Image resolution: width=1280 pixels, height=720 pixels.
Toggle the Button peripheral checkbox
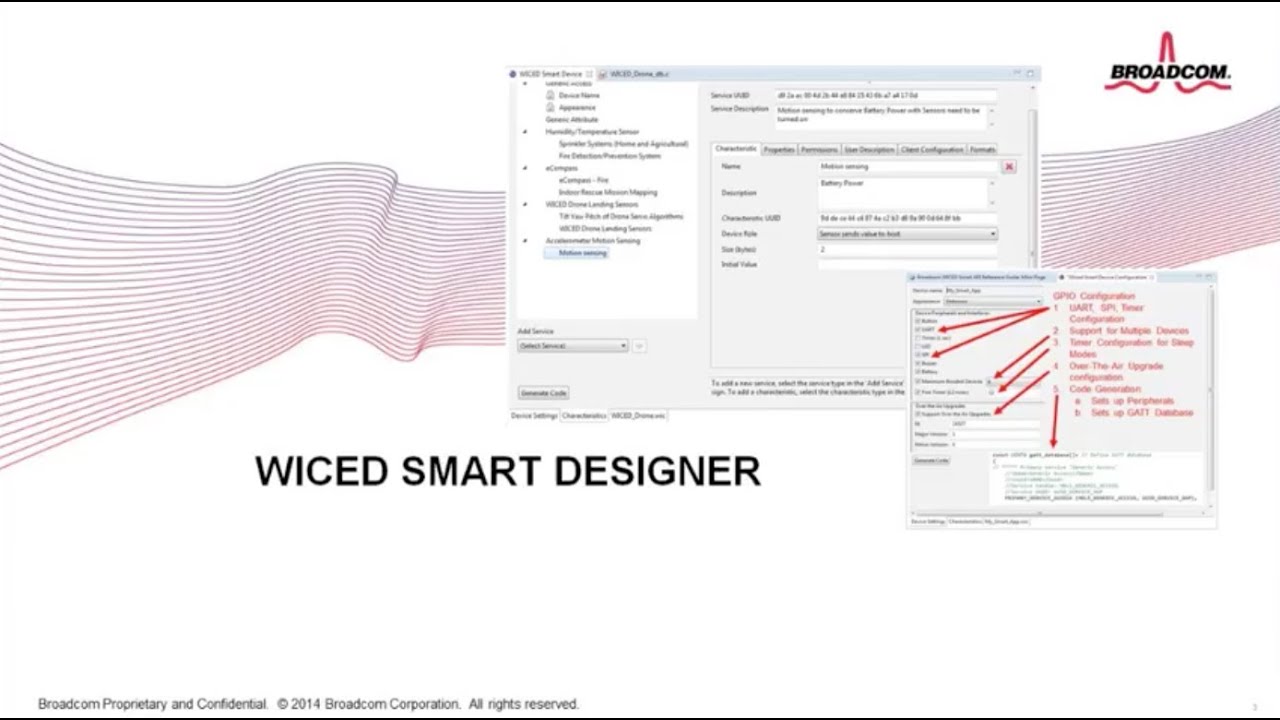click(x=918, y=321)
